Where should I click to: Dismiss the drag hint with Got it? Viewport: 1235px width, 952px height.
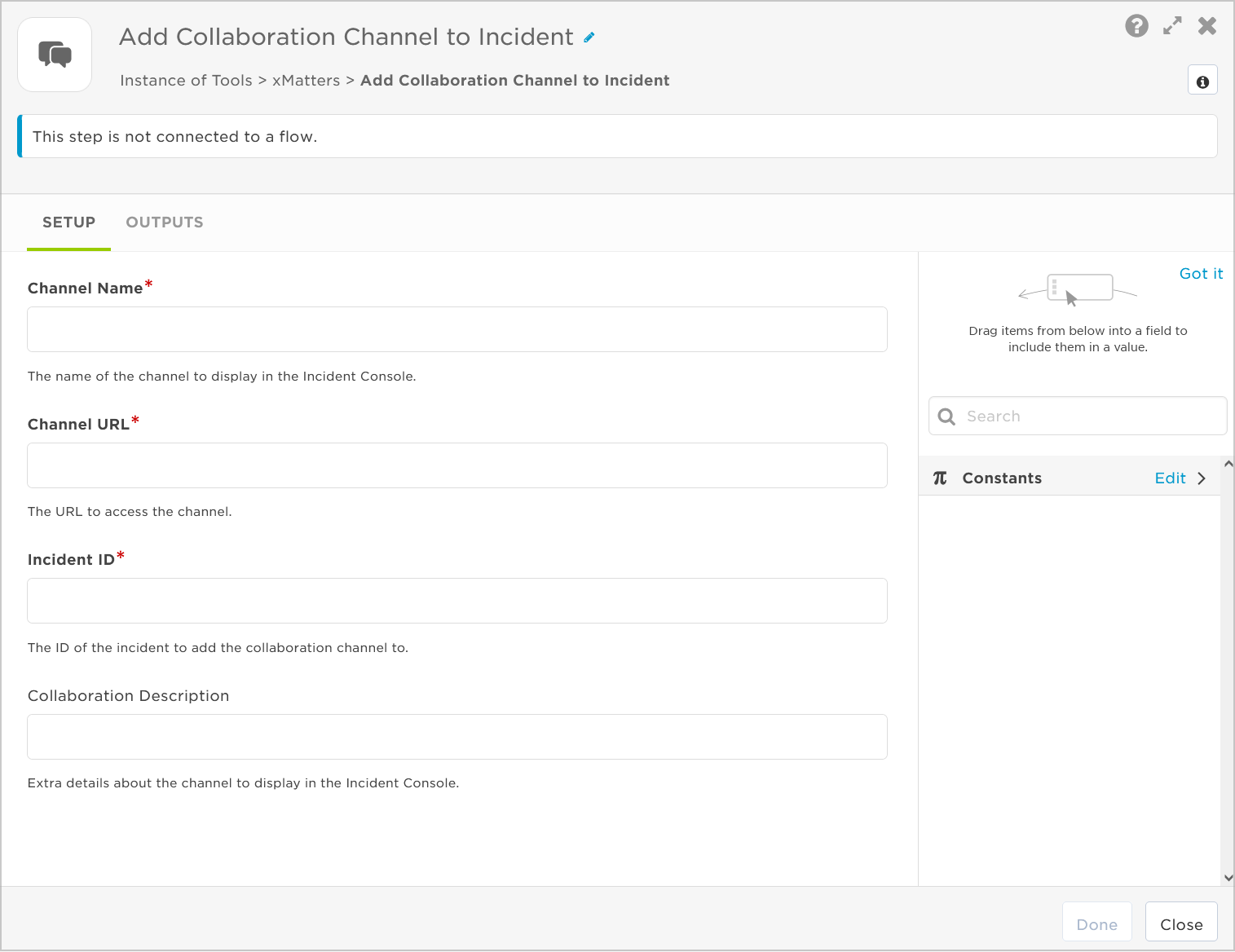[1201, 274]
